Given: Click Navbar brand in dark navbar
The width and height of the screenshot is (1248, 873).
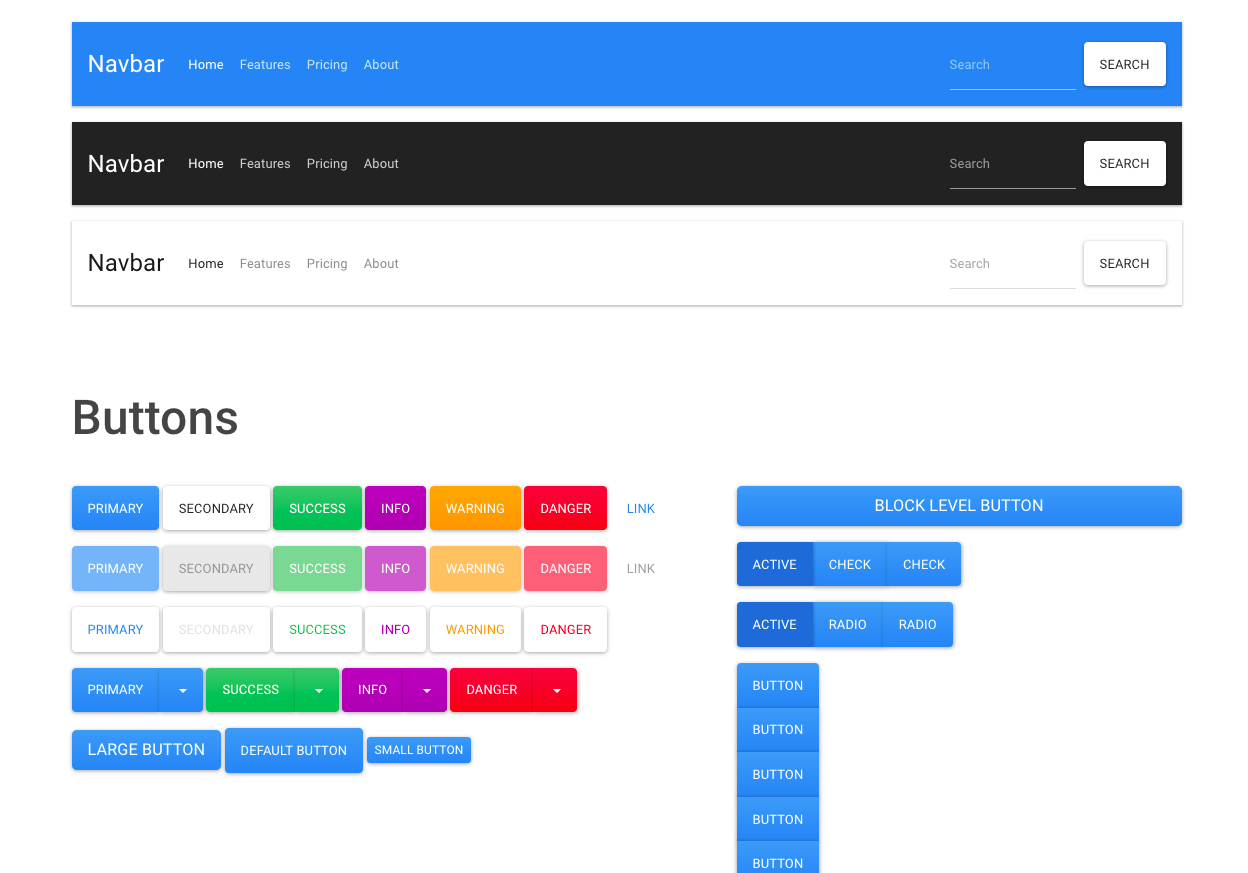Looking at the screenshot, I should [126, 163].
